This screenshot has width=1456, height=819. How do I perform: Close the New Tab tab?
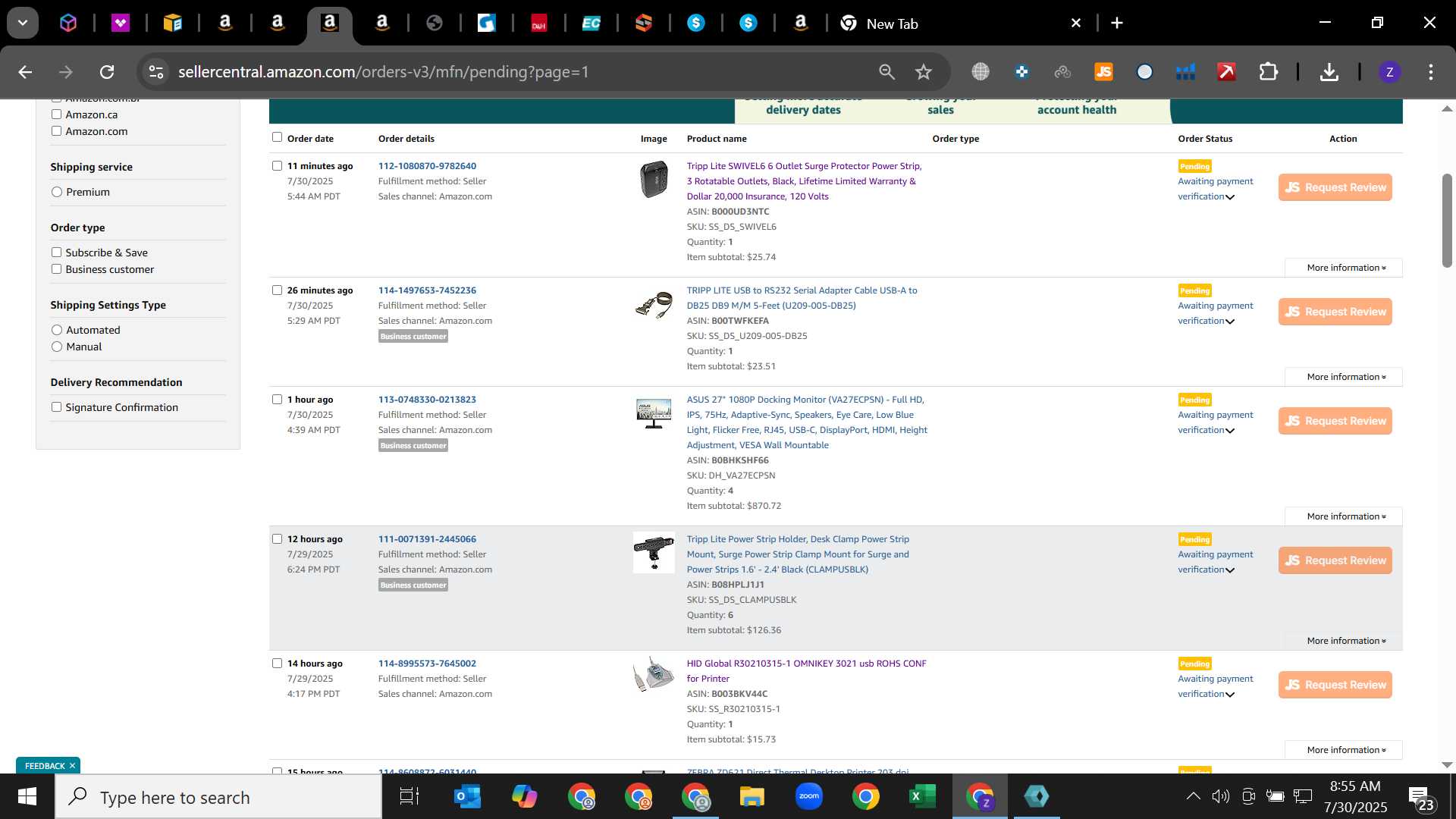tap(1075, 23)
